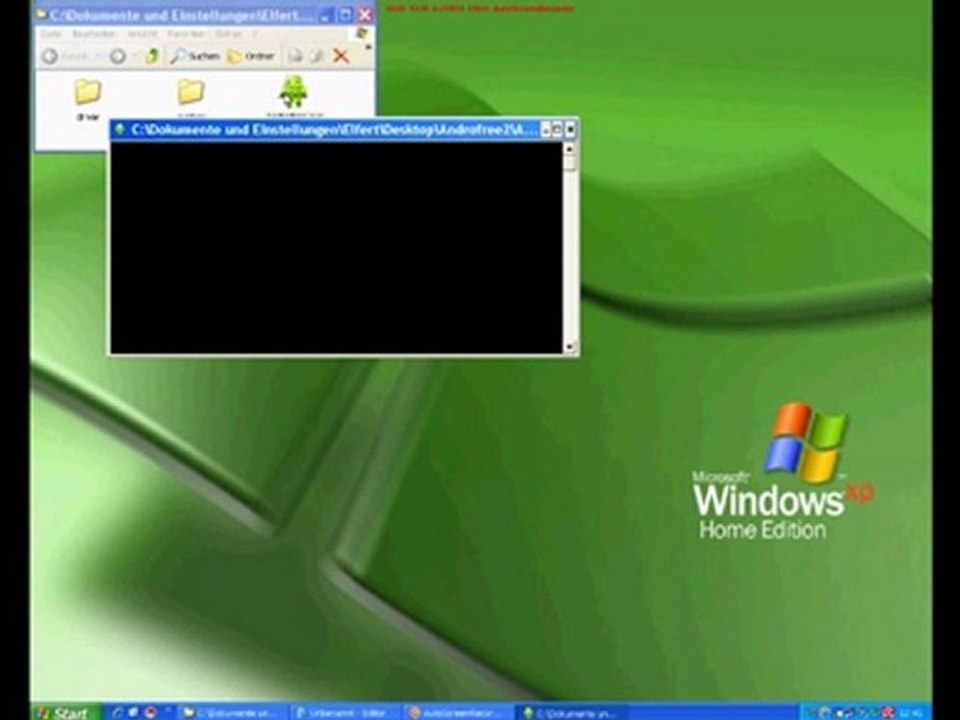
Task: Switch to the folder window taskbar button
Action: point(231,713)
